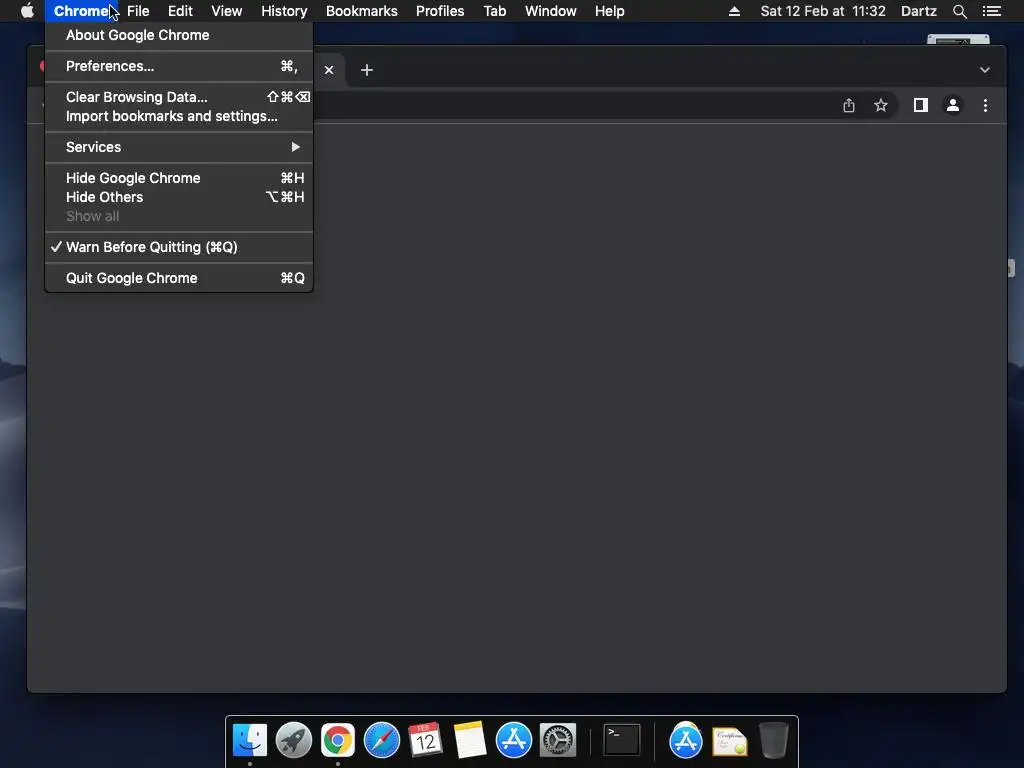Select Quit Google Chrome
This screenshot has width=1024, height=768.
pyautogui.click(x=179, y=278)
